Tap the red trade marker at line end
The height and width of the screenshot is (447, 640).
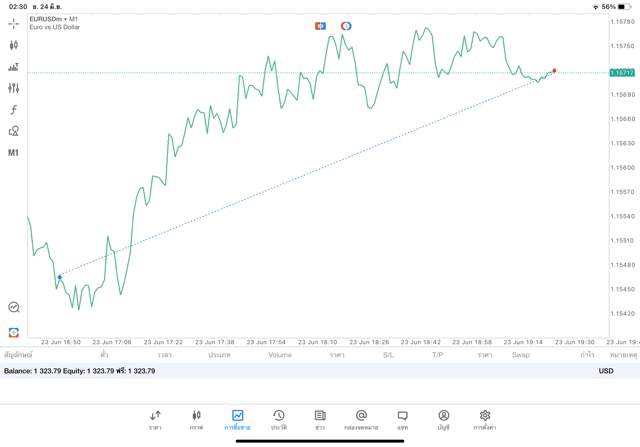[x=554, y=71]
